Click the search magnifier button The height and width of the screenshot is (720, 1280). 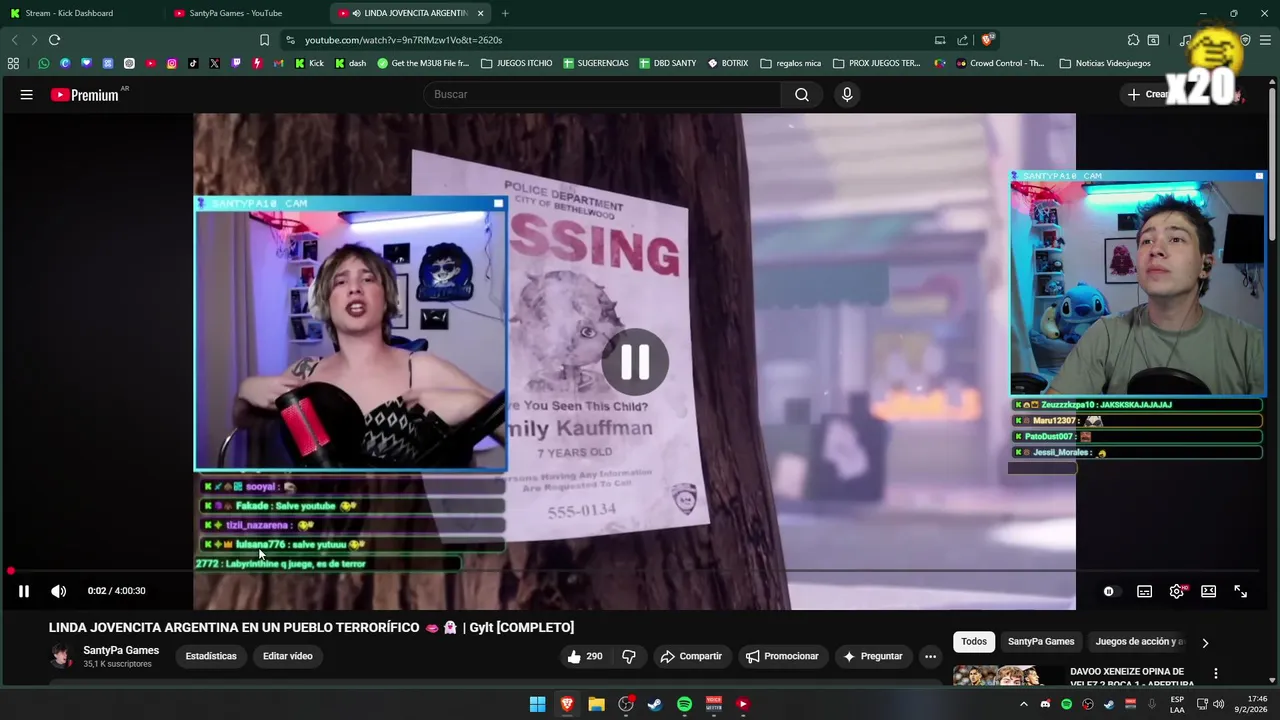(x=802, y=95)
